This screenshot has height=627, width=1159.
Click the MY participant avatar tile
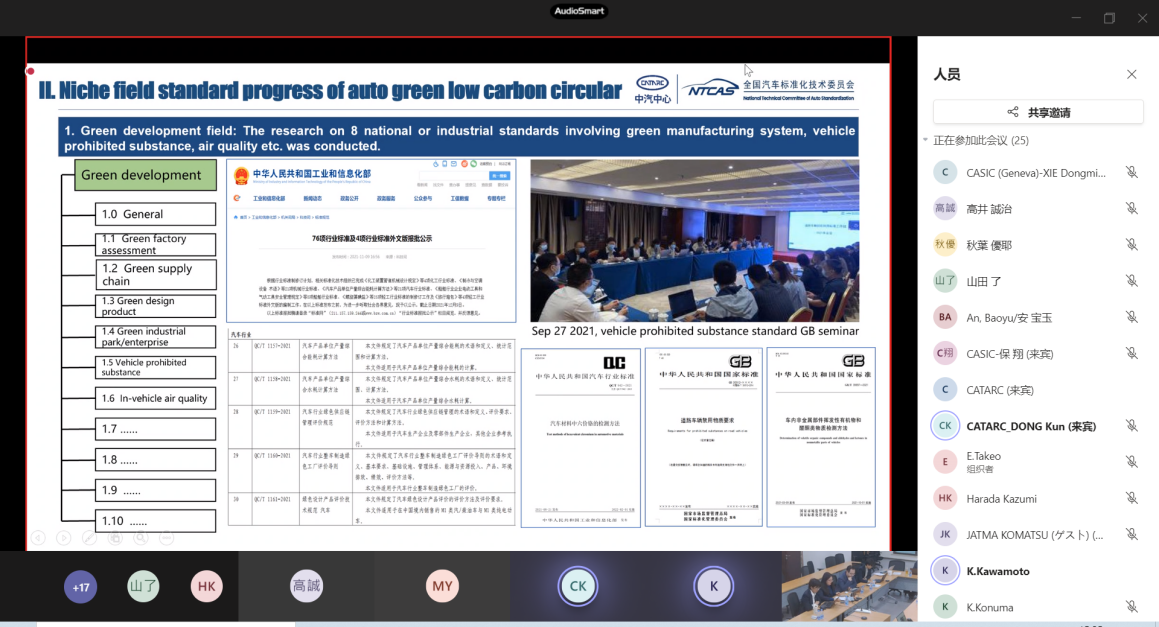coord(442,586)
